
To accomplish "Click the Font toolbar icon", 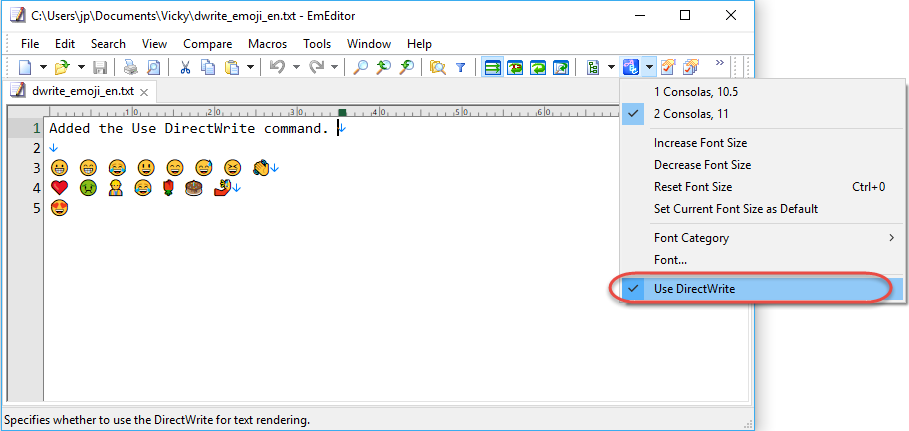I will point(631,67).
